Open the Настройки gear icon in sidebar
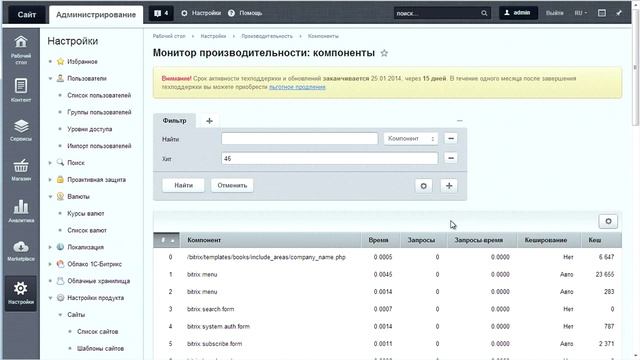 [x=21, y=289]
